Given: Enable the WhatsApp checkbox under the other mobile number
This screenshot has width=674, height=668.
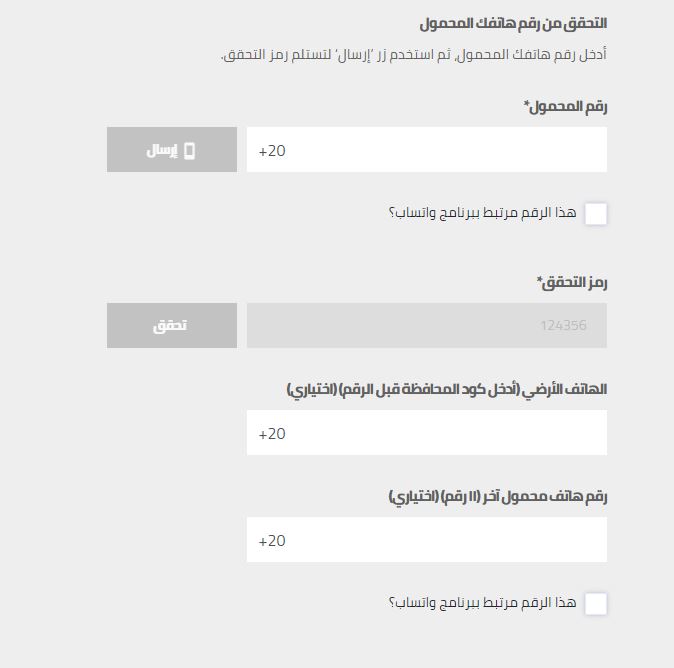Looking at the screenshot, I should coord(595,603).
